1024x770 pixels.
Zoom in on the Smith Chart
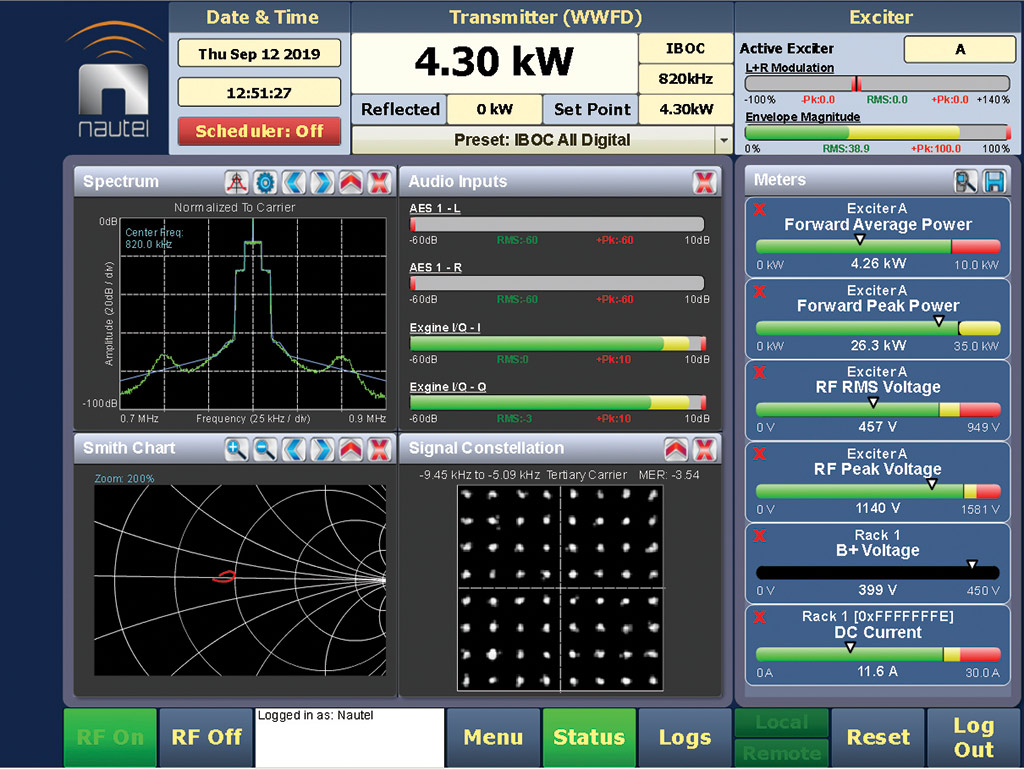coord(237,450)
